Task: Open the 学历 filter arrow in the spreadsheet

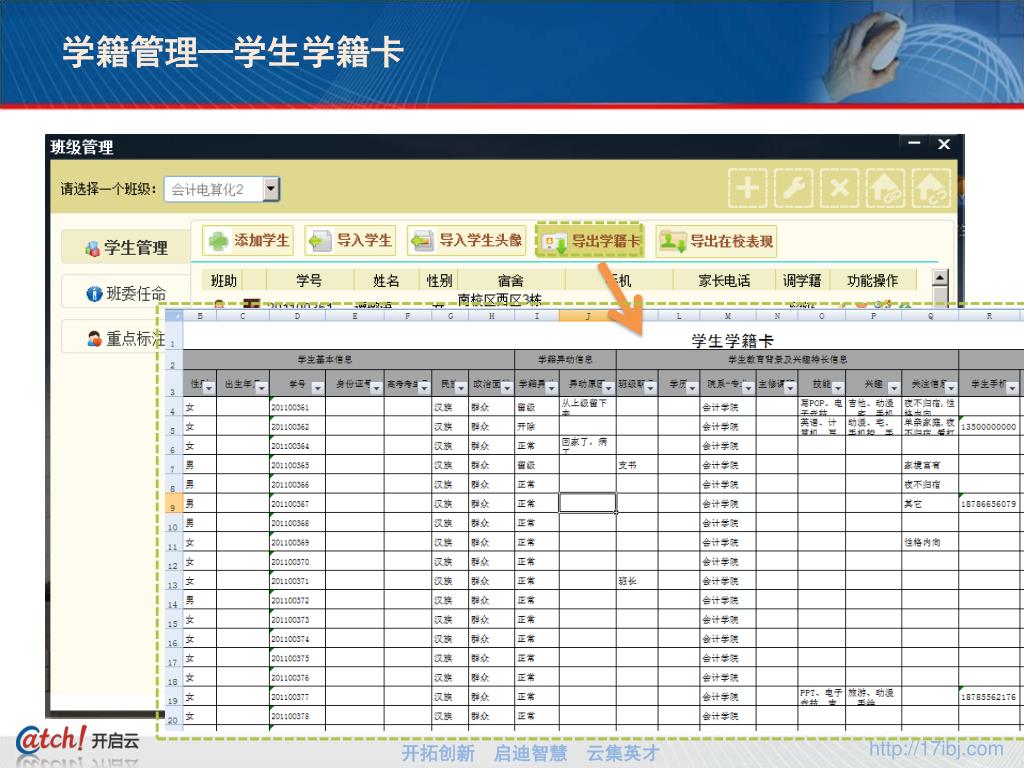Action: click(x=692, y=388)
